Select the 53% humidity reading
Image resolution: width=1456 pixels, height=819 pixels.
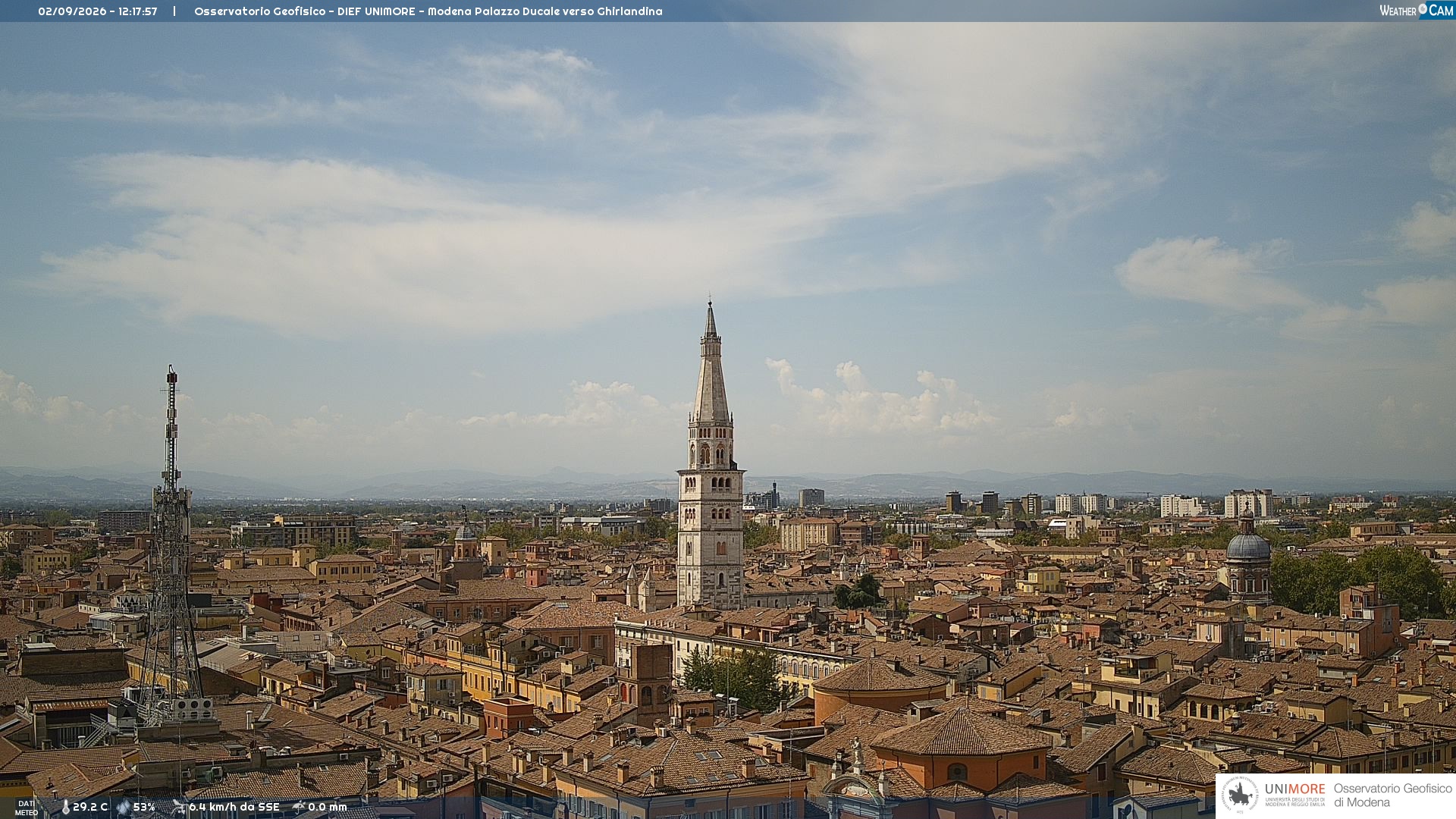(x=144, y=808)
